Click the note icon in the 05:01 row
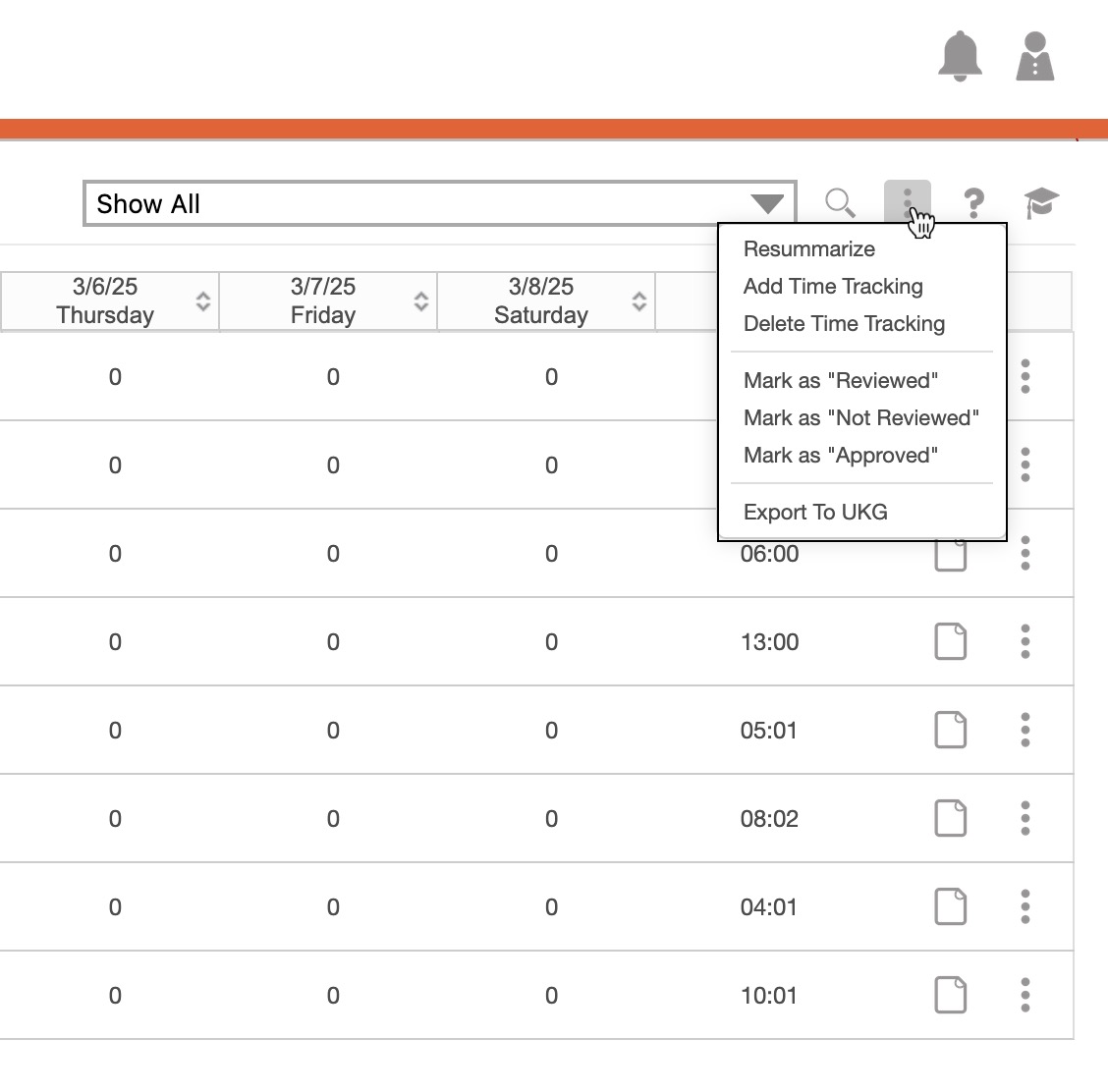This screenshot has height=1092, width=1108. (950, 731)
